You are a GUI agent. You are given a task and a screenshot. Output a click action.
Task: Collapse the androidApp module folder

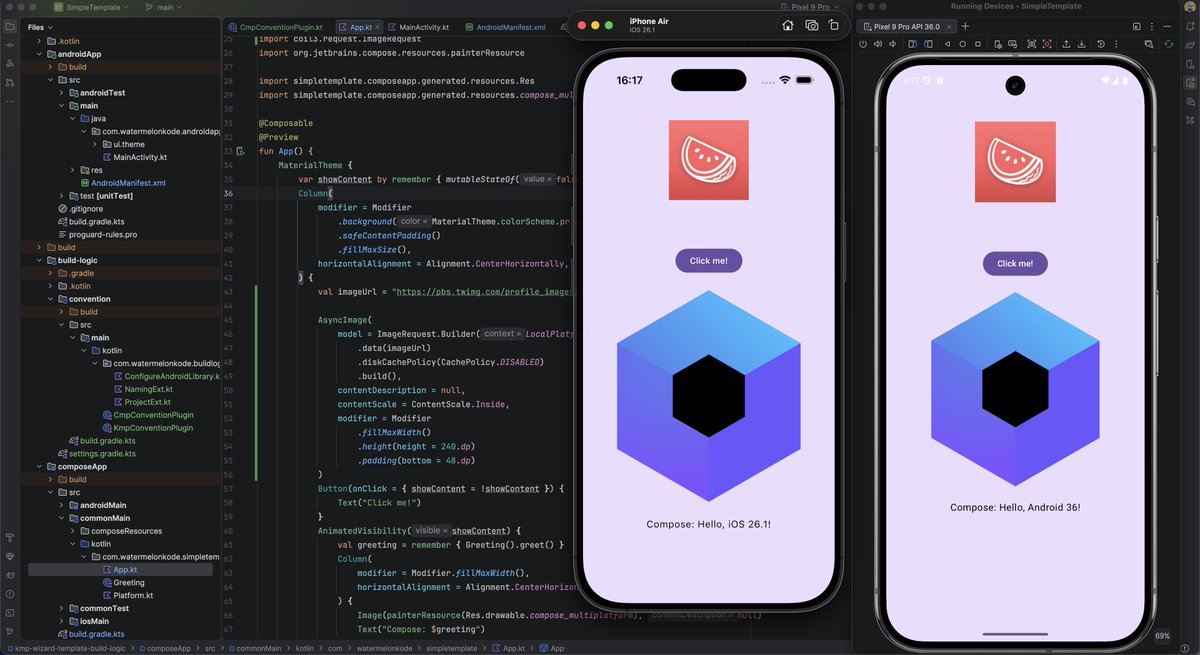38,54
